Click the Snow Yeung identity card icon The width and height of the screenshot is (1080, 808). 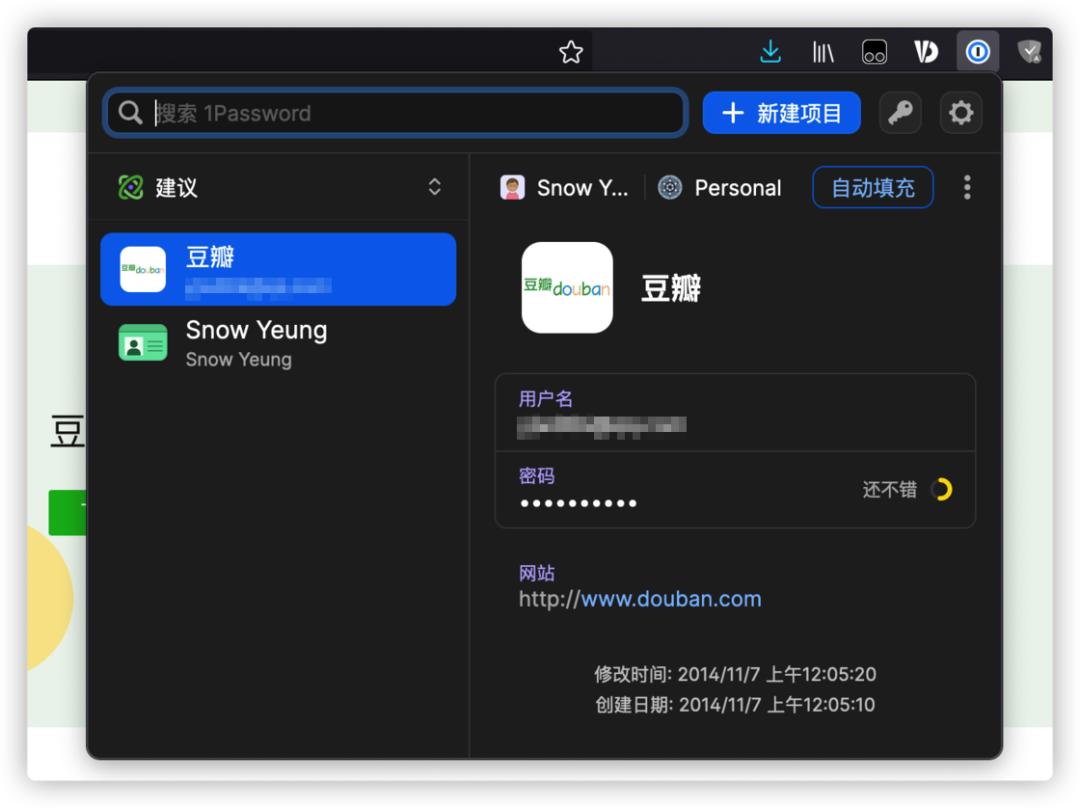click(x=143, y=342)
